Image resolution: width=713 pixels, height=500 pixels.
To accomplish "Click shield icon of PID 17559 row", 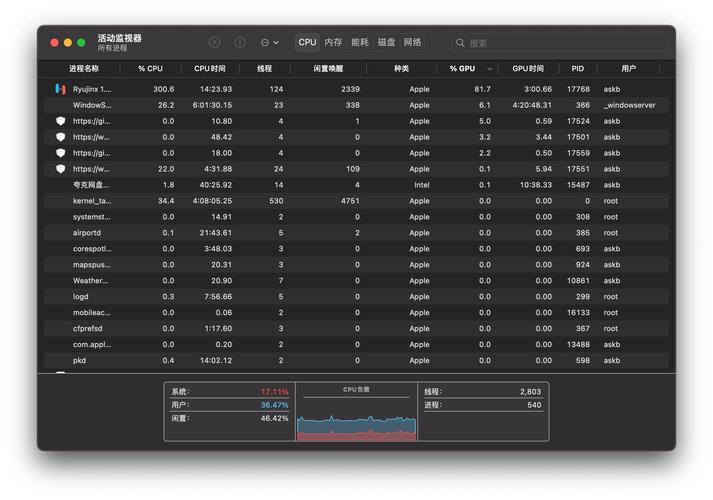I will pos(60,153).
